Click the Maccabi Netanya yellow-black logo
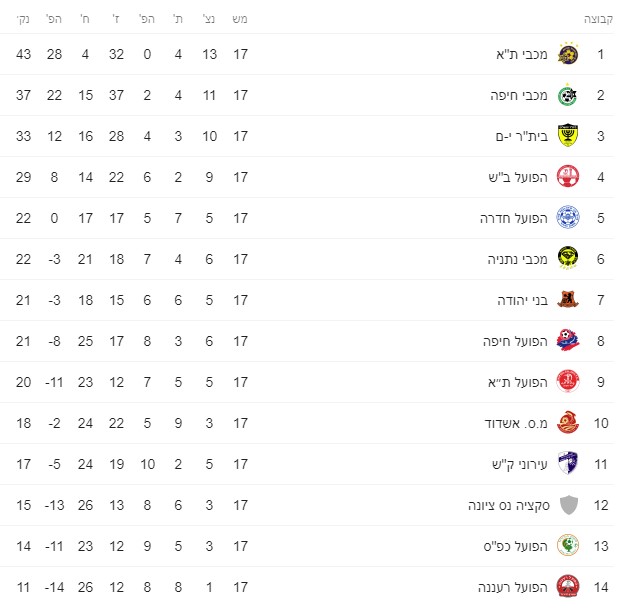 pyautogui.click(x=568, y=259)
